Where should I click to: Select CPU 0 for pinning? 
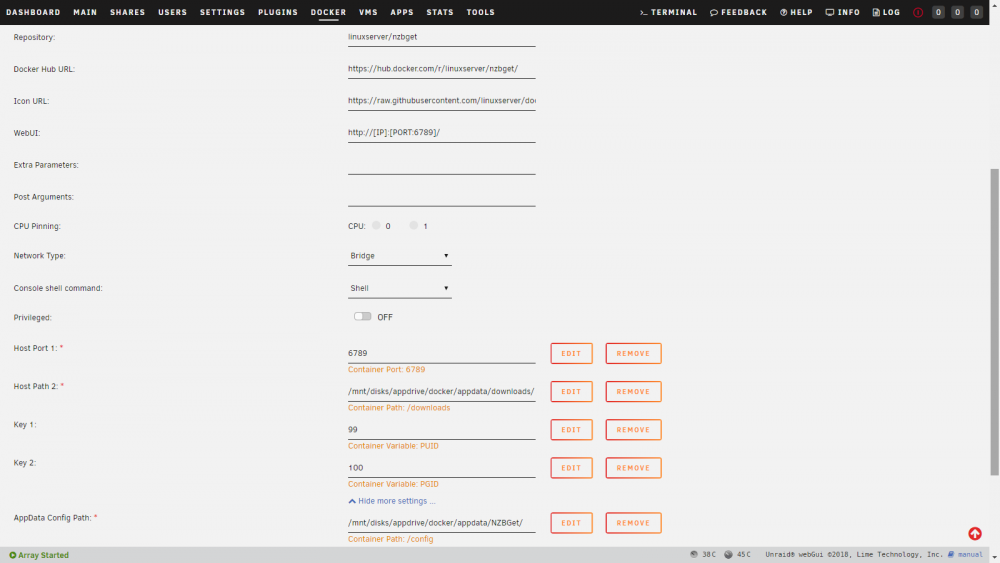[376, 226]
